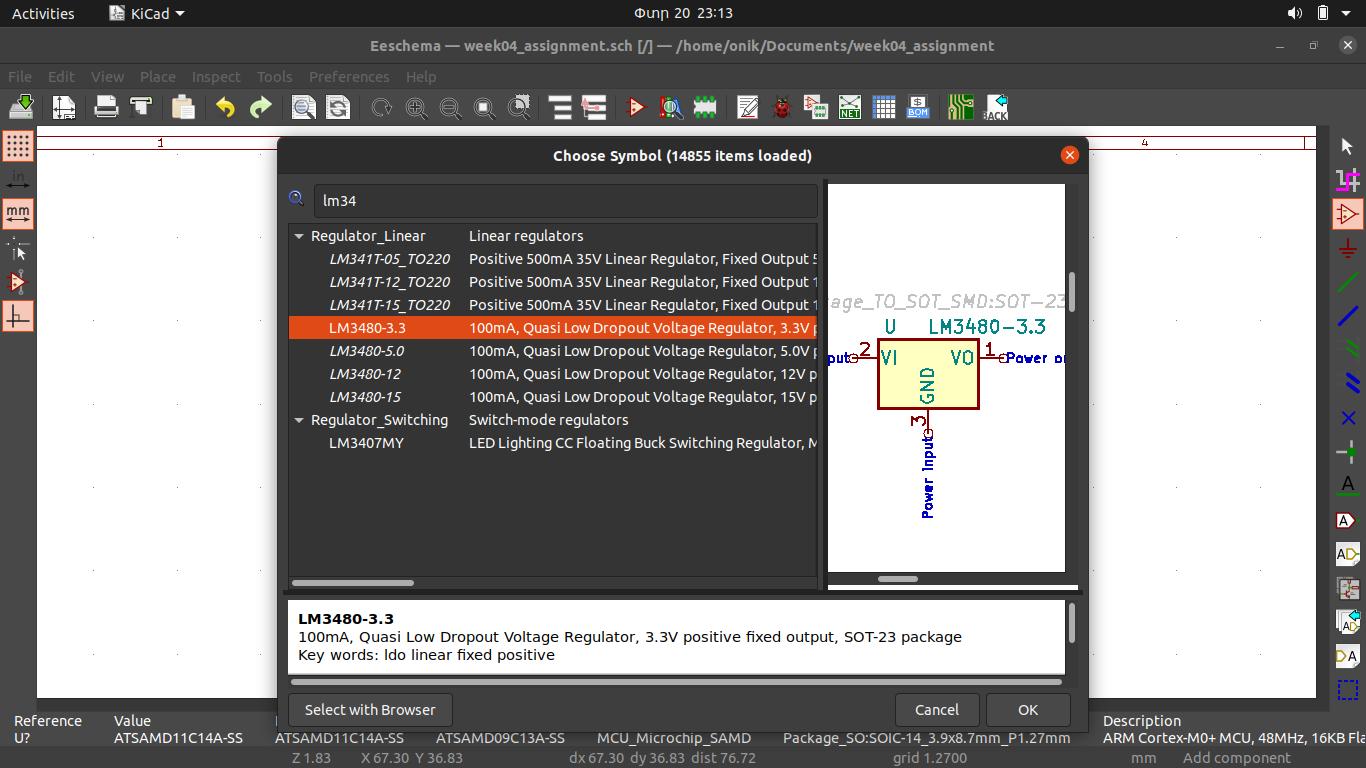This screenshot has height=768, width=1366.
Task: Cancel the Choose Symbol dialog
Action: [937, 710]
